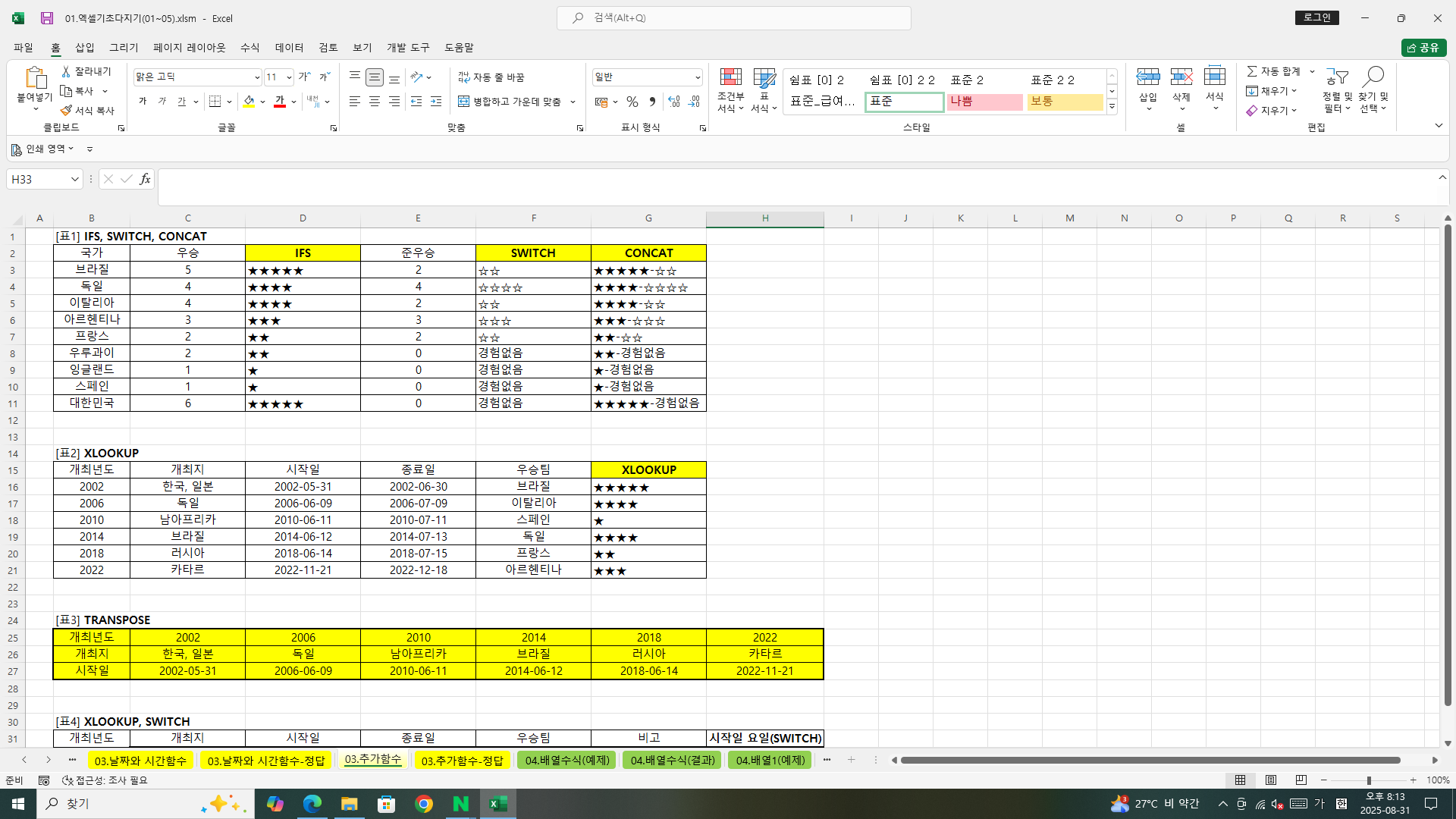Screen dimensions: 1456x819
Task: Toggle Wrap Text (자동 줄 바꿈)
Action: point(491,77)
